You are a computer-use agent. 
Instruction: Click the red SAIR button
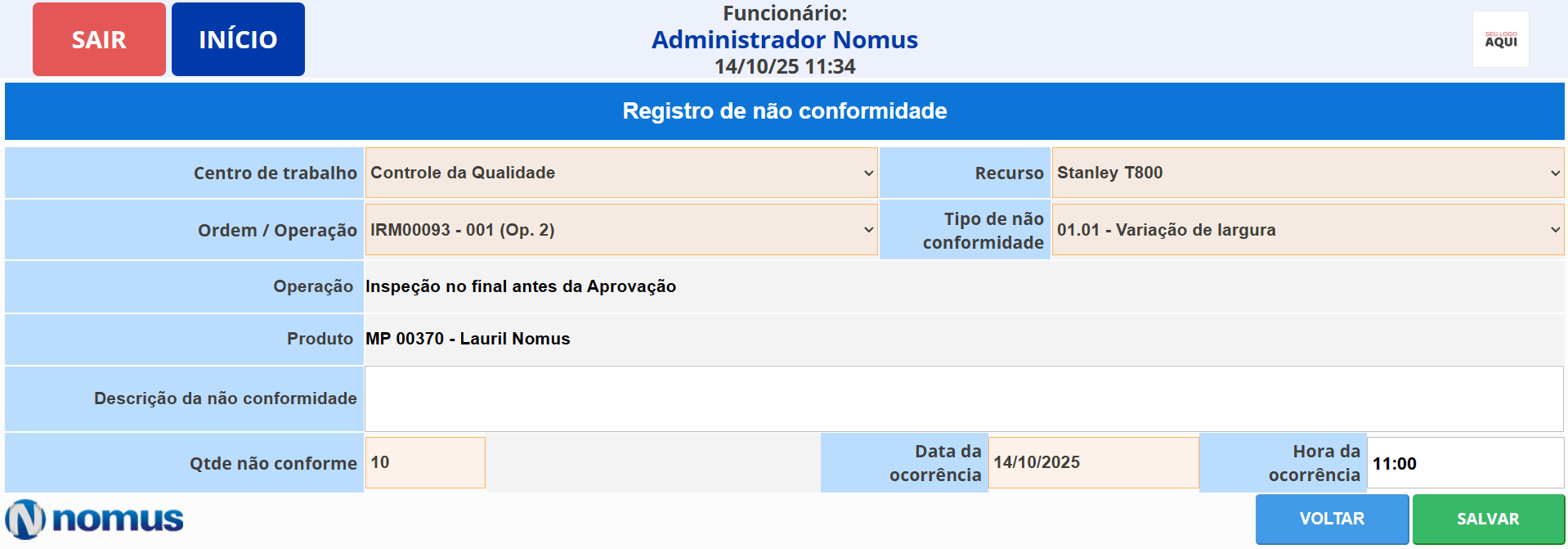coord(99,39)
